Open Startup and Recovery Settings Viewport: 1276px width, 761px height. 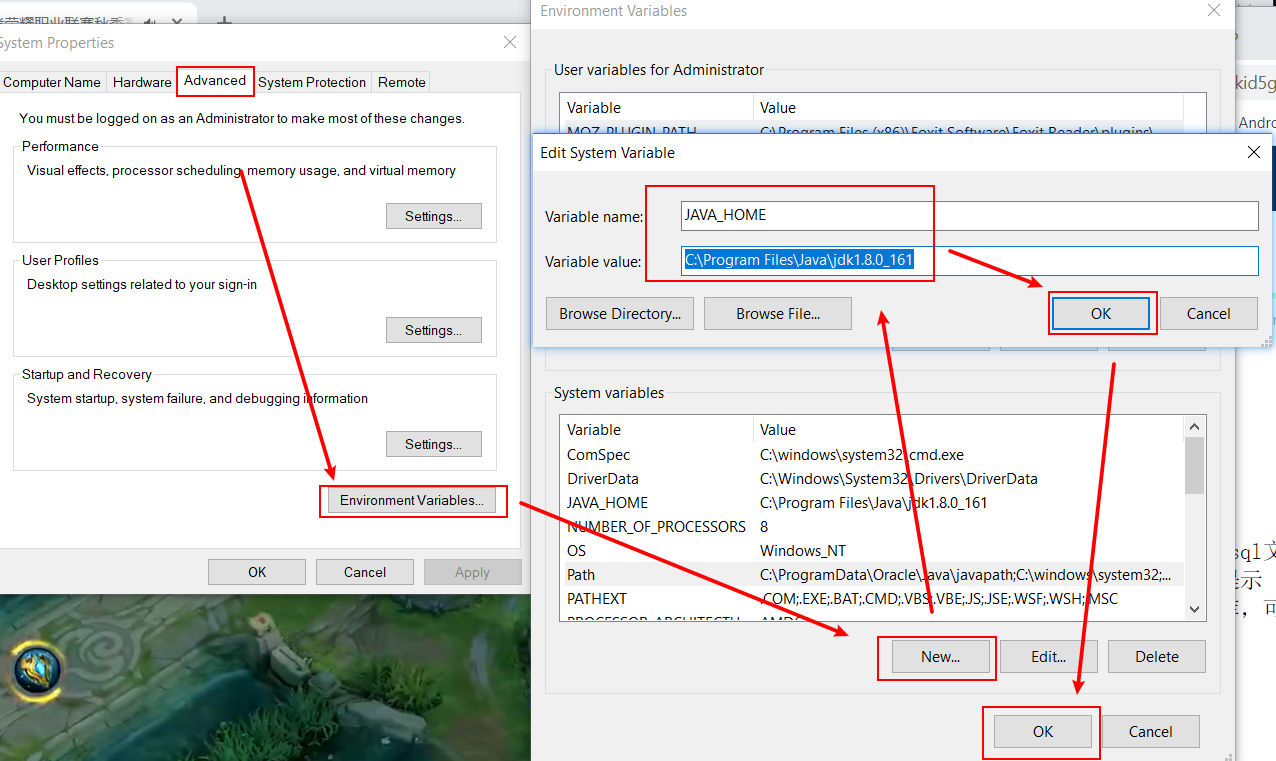[x=433, y=444]
